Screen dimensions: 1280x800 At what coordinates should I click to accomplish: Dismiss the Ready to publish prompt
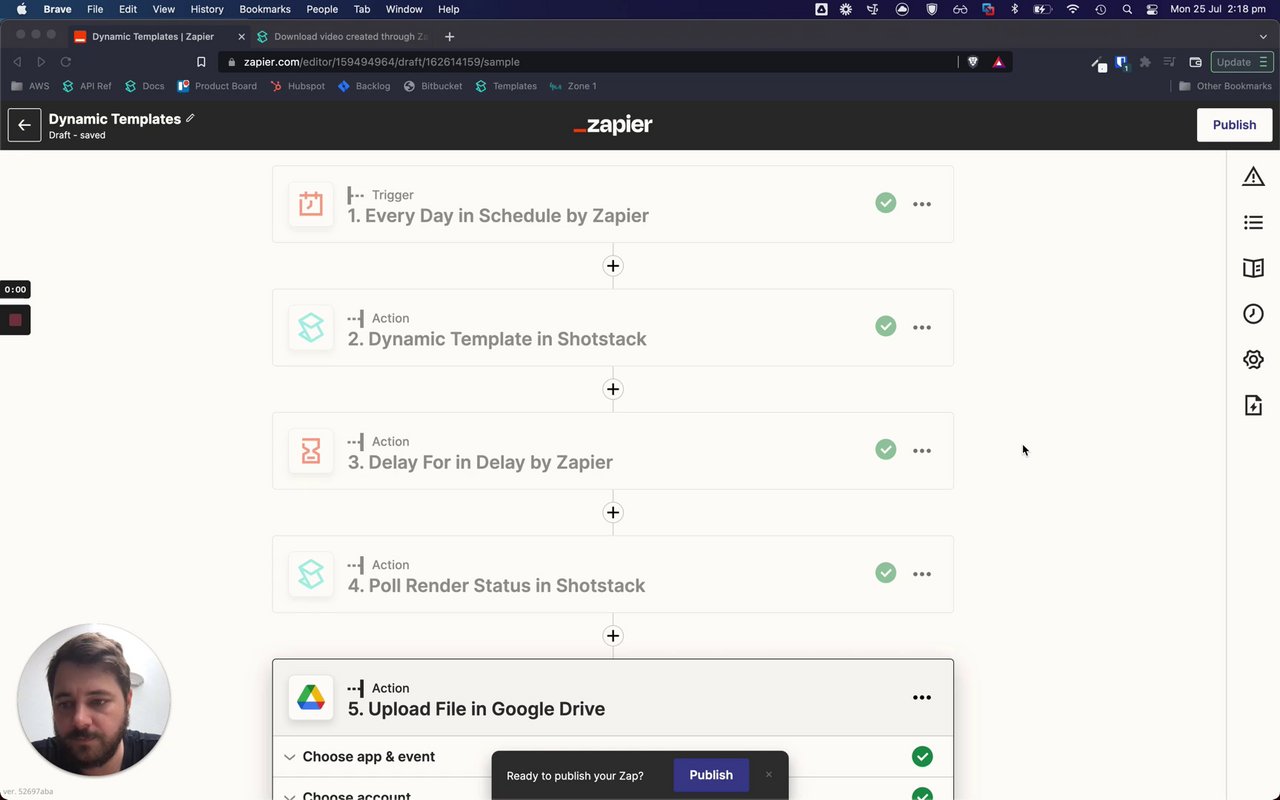click(769, 775)
